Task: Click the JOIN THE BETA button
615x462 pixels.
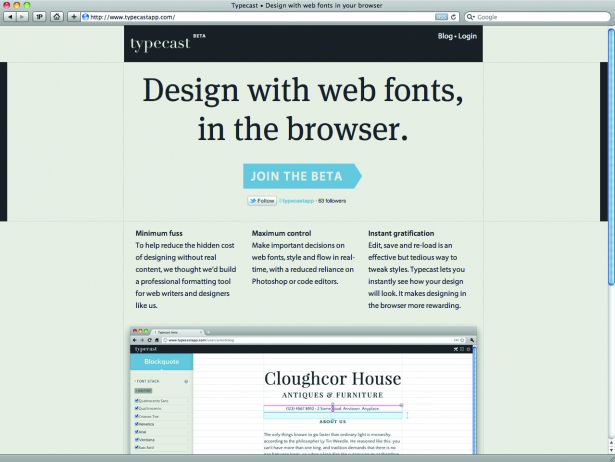Action: click(302, 176)
